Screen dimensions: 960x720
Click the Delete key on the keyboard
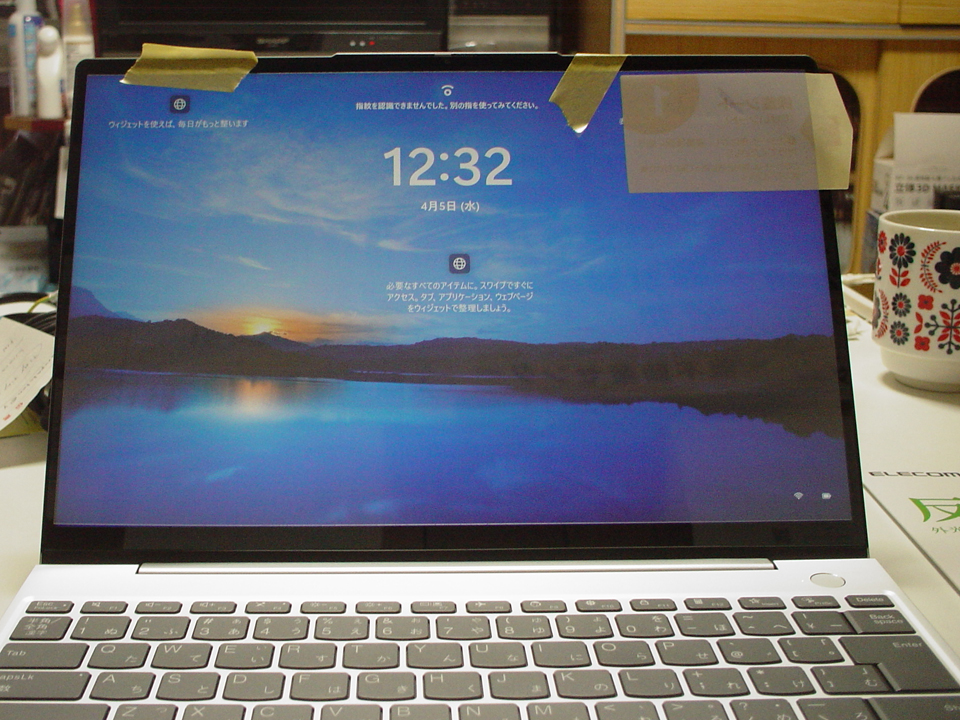(x=868, y=601)
